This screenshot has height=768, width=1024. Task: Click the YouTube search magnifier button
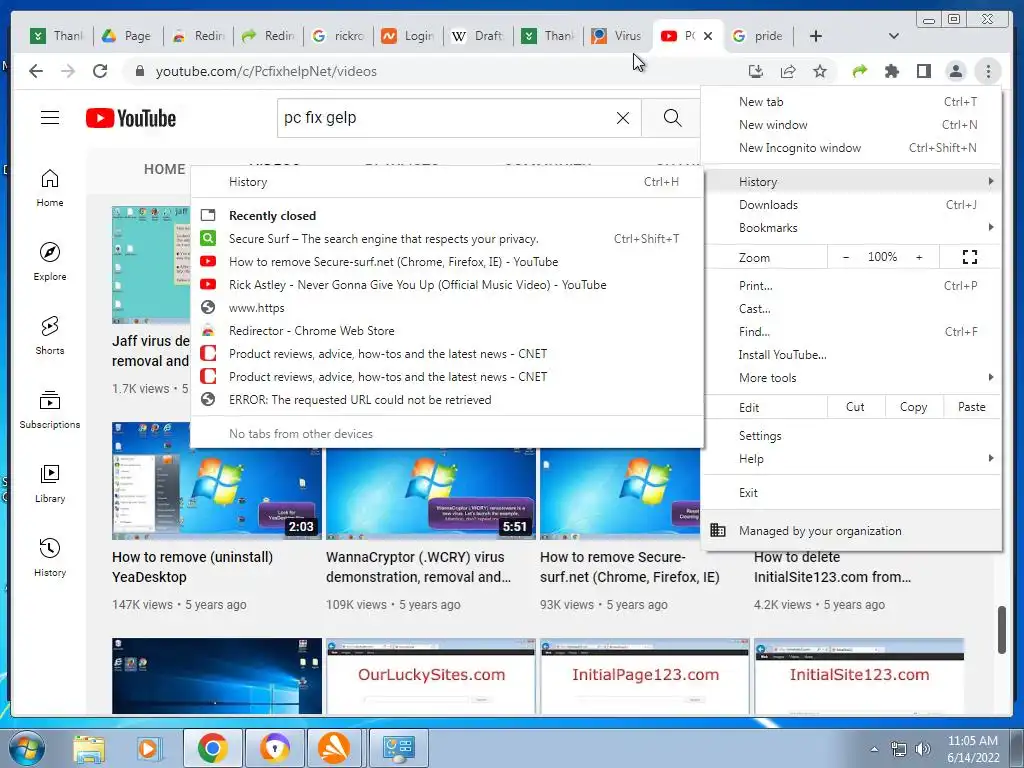pyautogui.click(x=672, y=118)
